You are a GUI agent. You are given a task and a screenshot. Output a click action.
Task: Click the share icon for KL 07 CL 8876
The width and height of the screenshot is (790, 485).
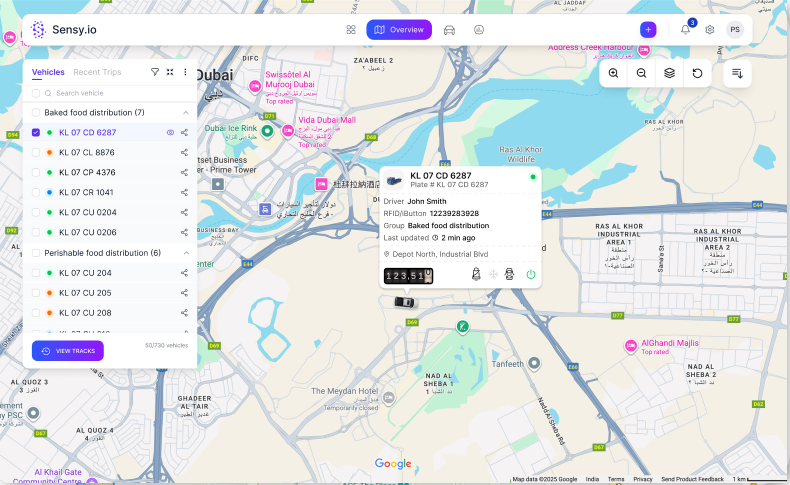click(185, 152)
